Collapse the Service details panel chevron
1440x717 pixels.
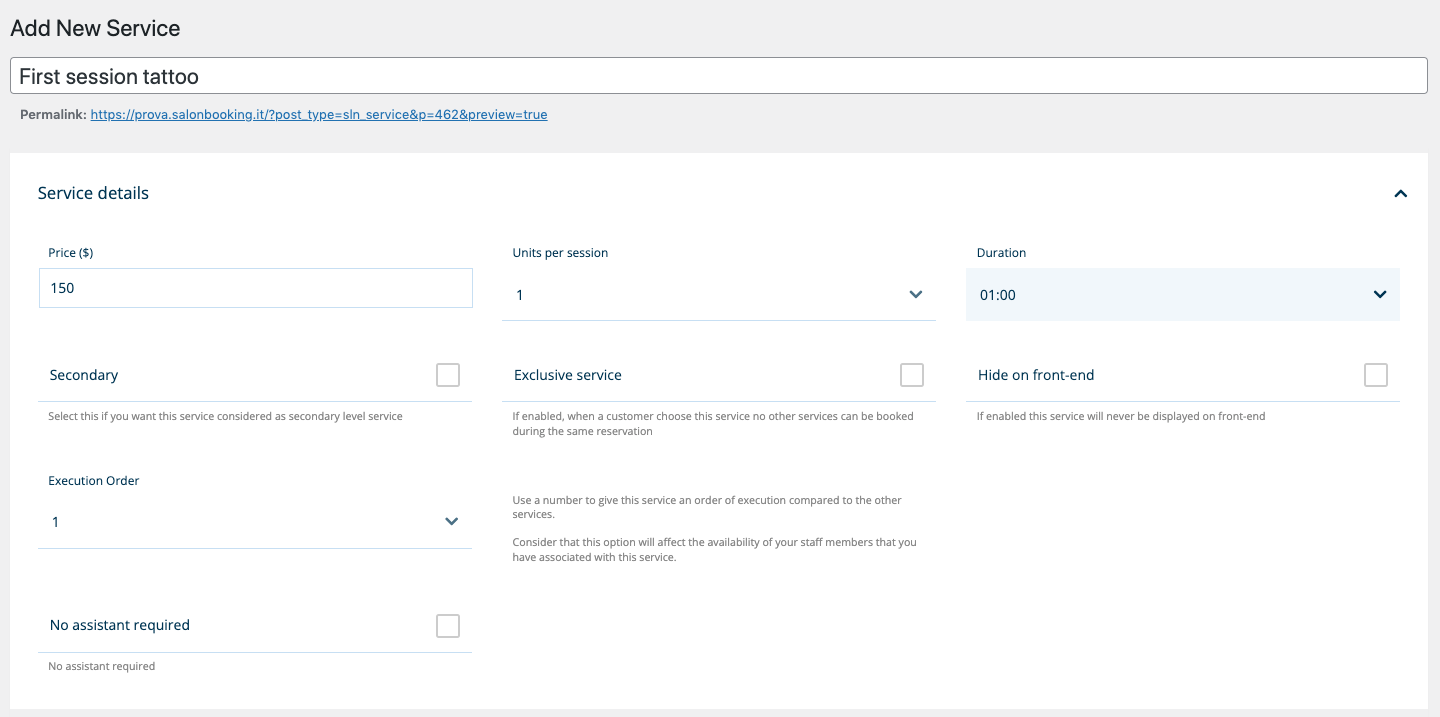tap(1400, 194)
